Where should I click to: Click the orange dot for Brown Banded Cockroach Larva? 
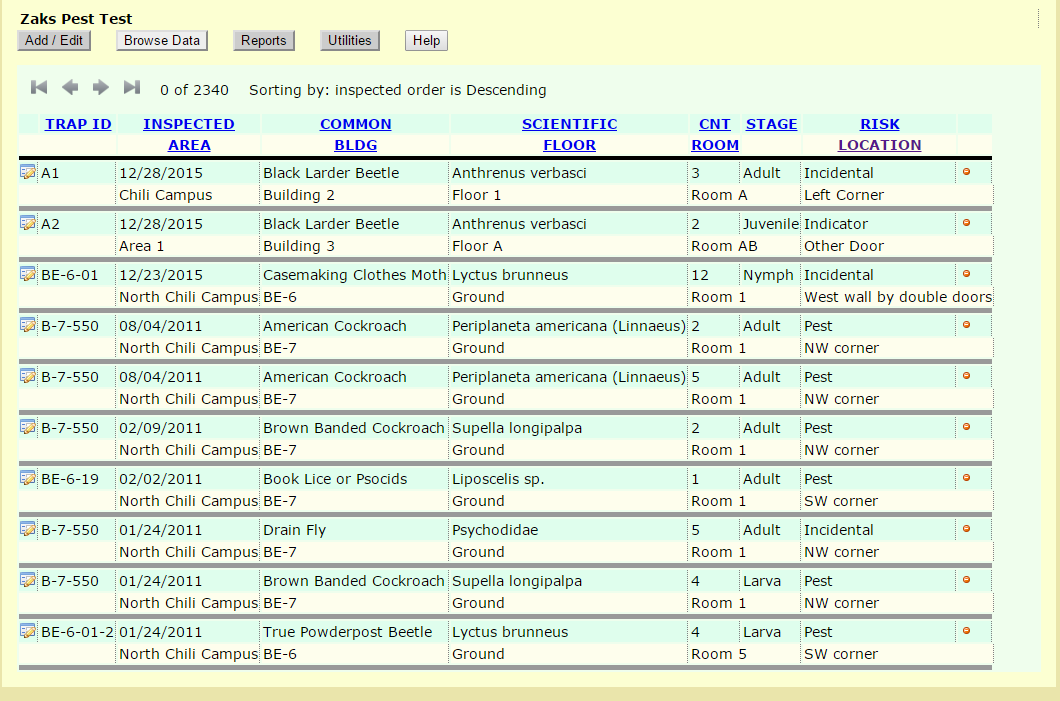point(967,580)
